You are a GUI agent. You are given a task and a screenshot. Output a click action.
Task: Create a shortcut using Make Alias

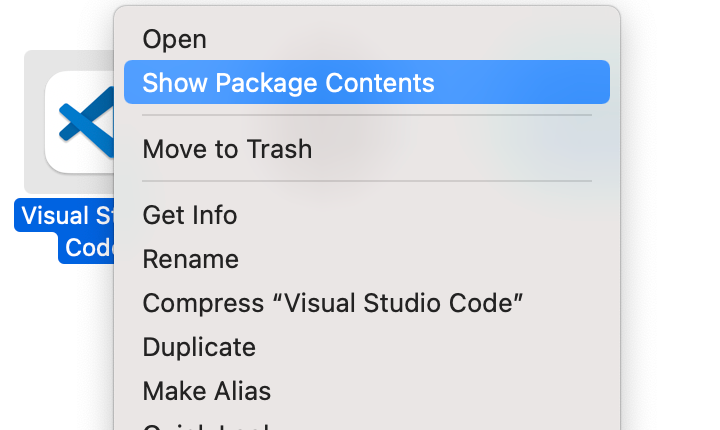coord(206,390)
